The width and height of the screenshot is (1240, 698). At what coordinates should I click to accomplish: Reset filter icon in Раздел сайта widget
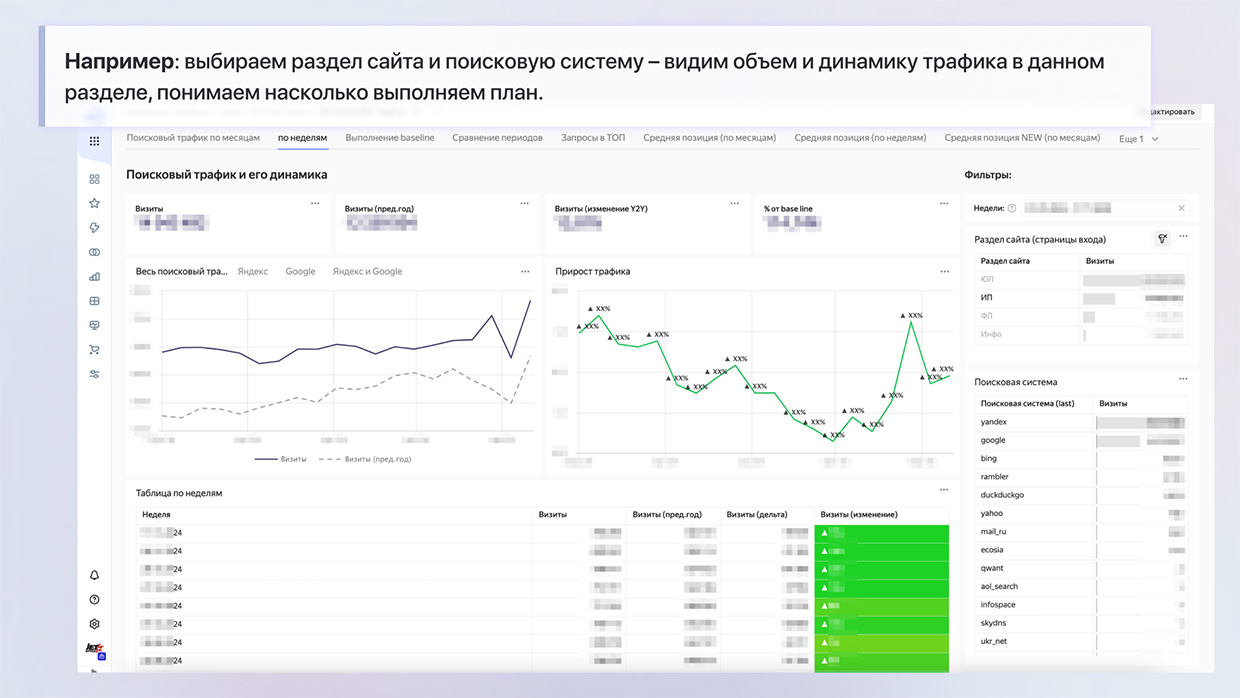pyautogui.click(x=1161, y=239)
